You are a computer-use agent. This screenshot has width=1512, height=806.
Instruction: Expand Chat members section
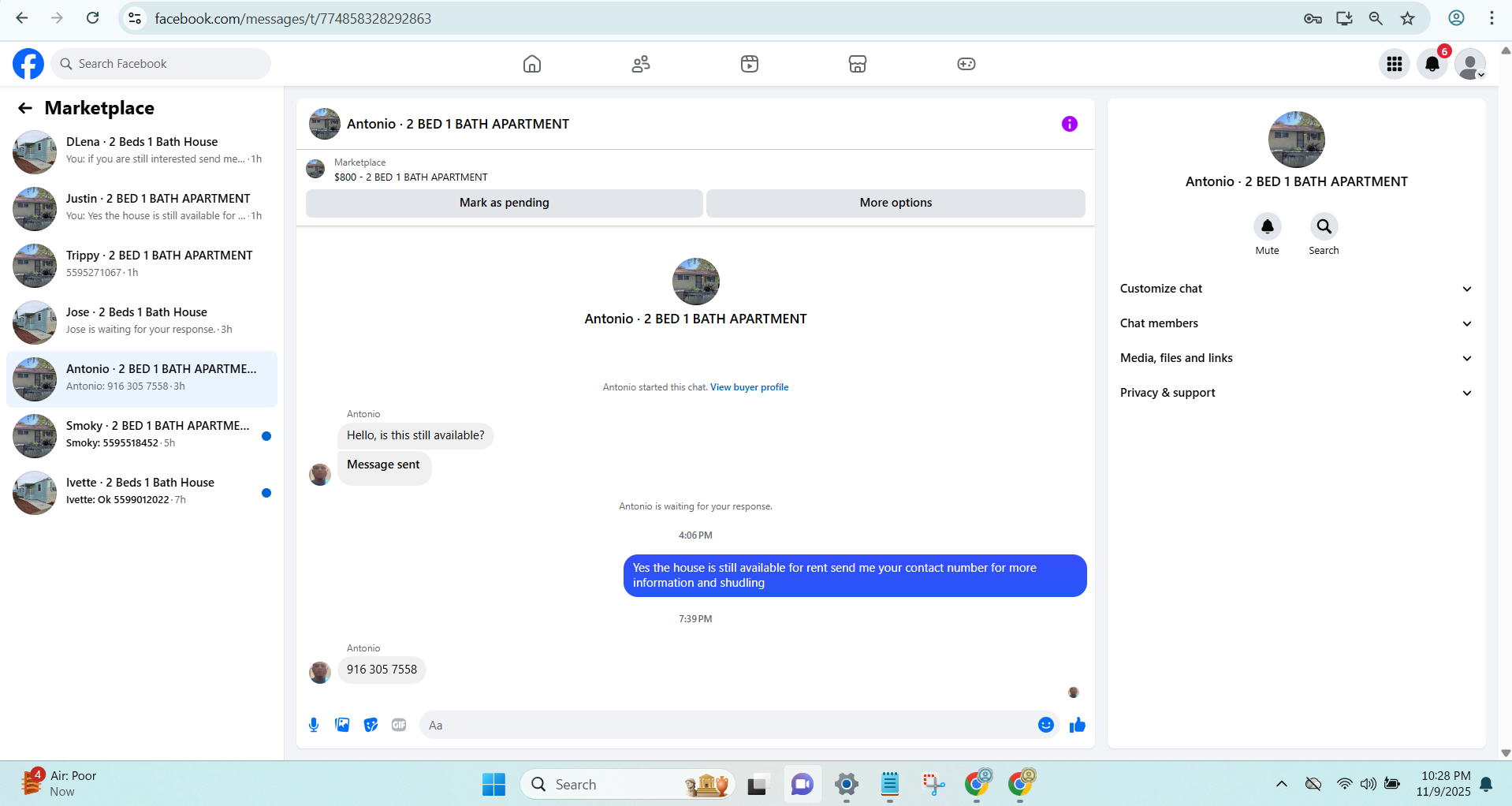(x=1297, y=323)
